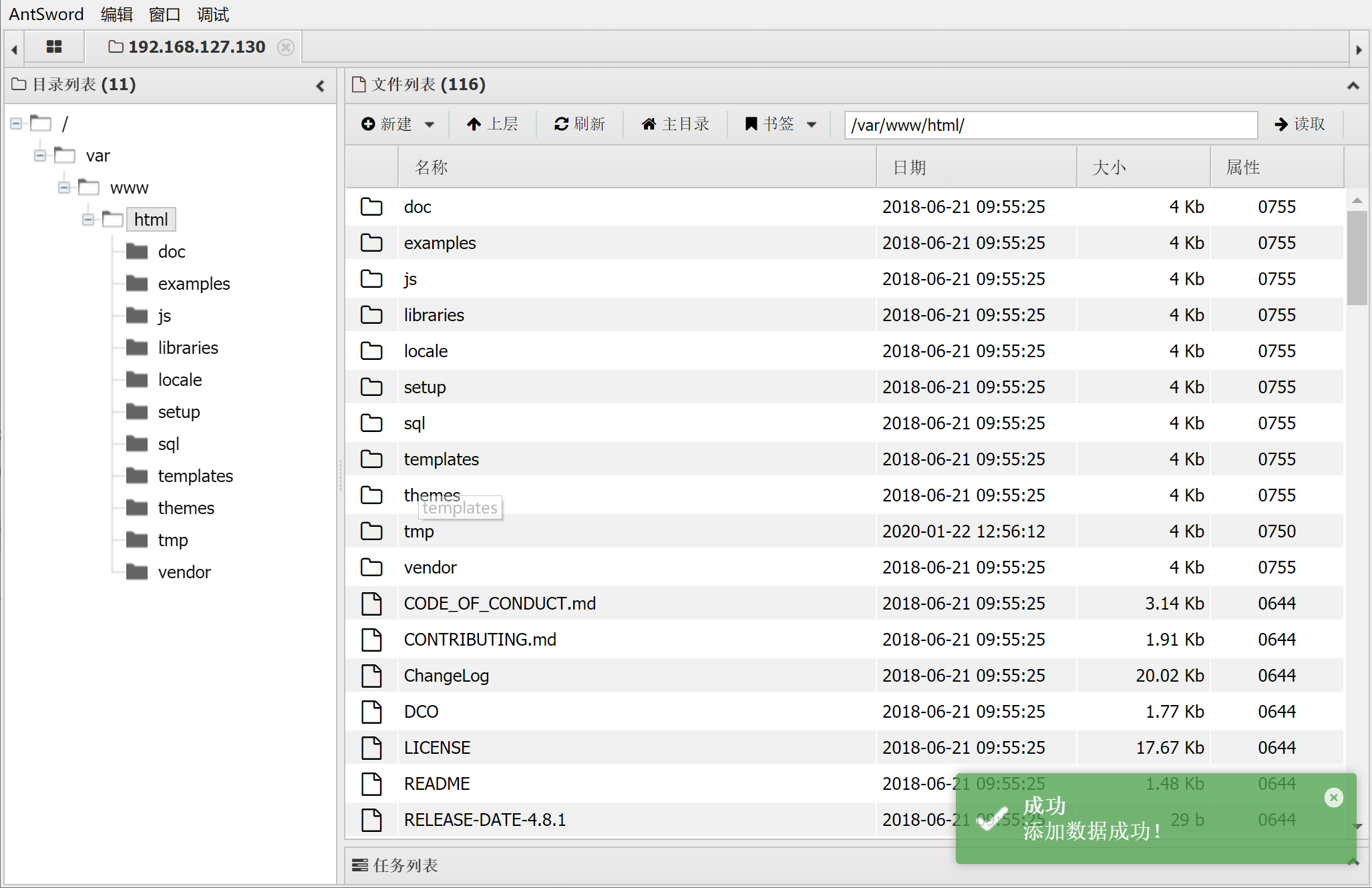Go up one level with 上层
The height and width of the screenshot is (888, 1372).
pyautogui.click(x=492, y=124)
